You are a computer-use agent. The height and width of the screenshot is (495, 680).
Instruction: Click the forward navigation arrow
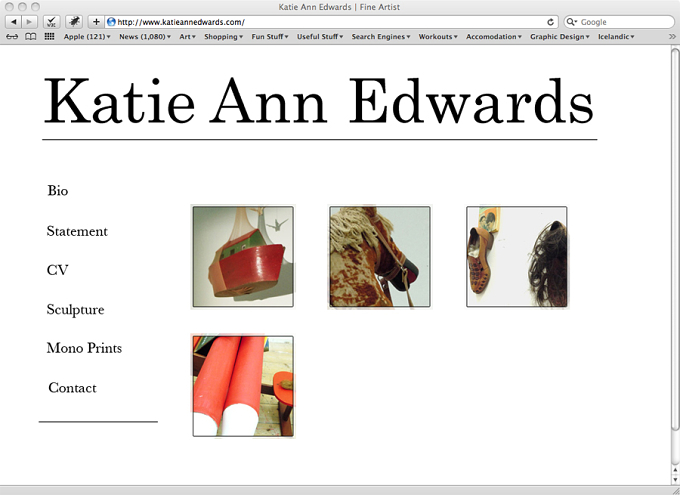(x=29, y=22)
